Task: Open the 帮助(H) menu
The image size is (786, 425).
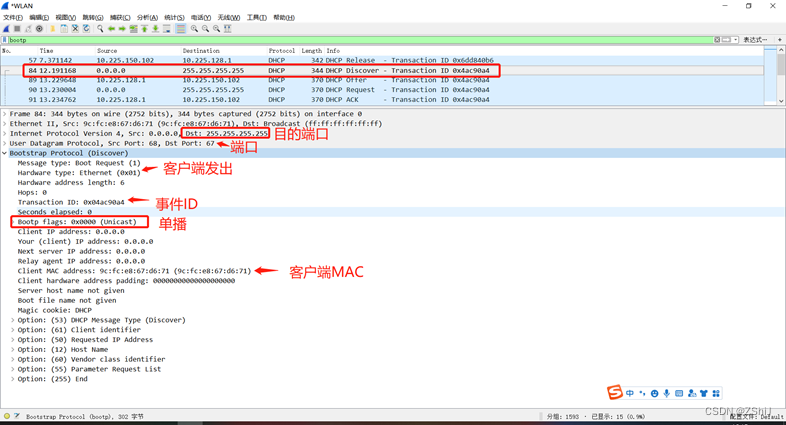Action: coord(284,18)
